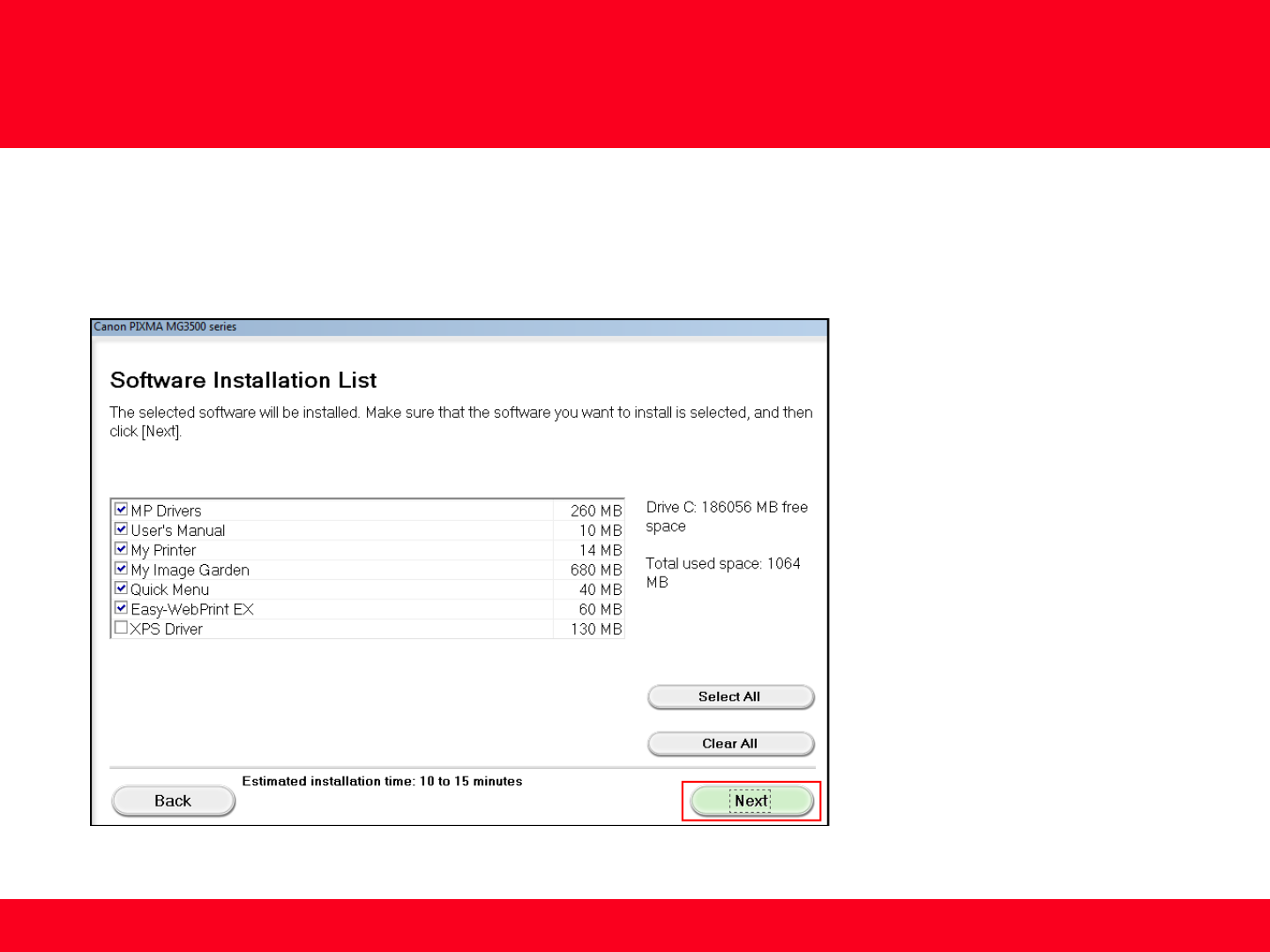Select the User's Manual list label

point(178,531)
